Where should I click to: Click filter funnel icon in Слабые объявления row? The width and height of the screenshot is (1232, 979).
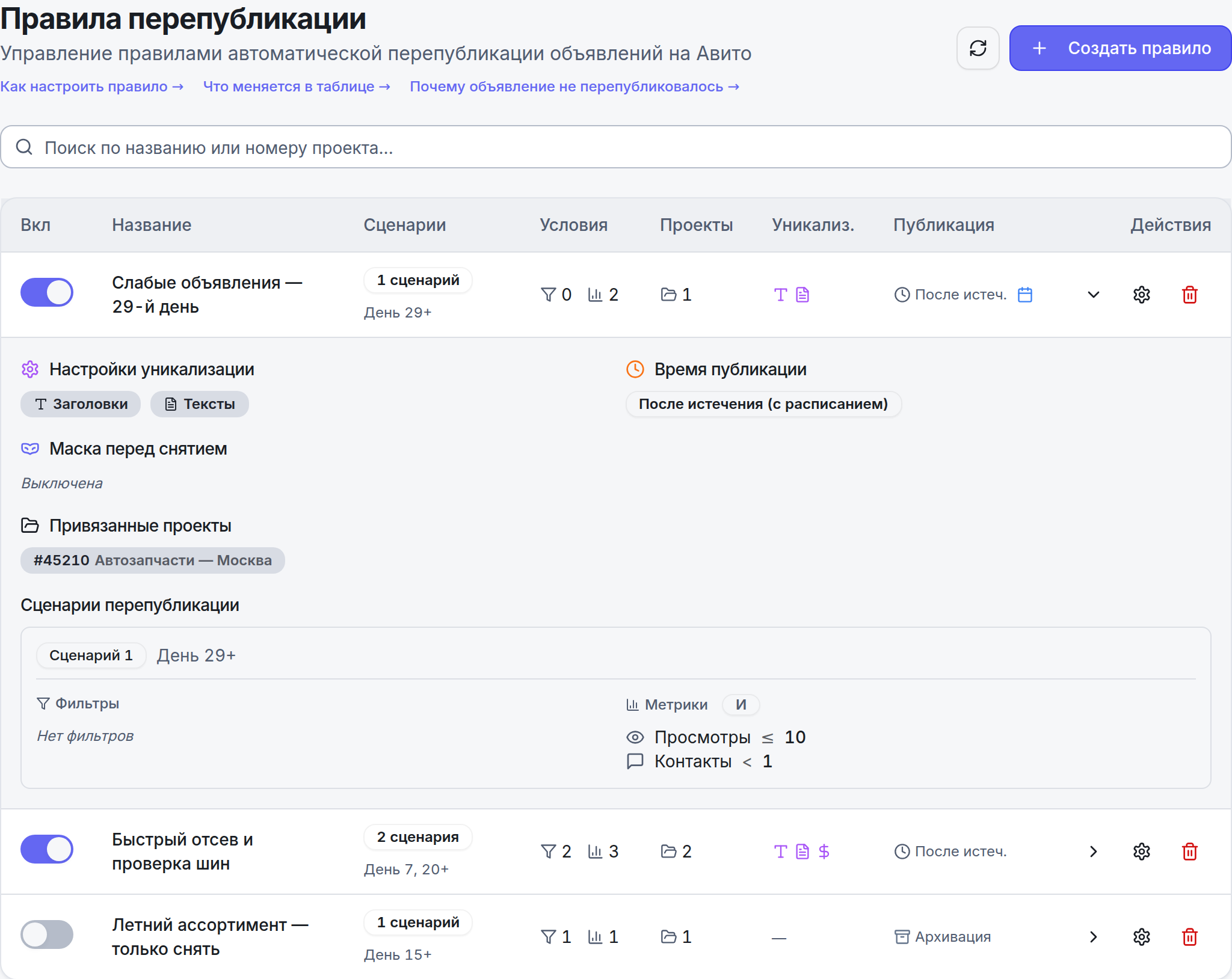548,295
